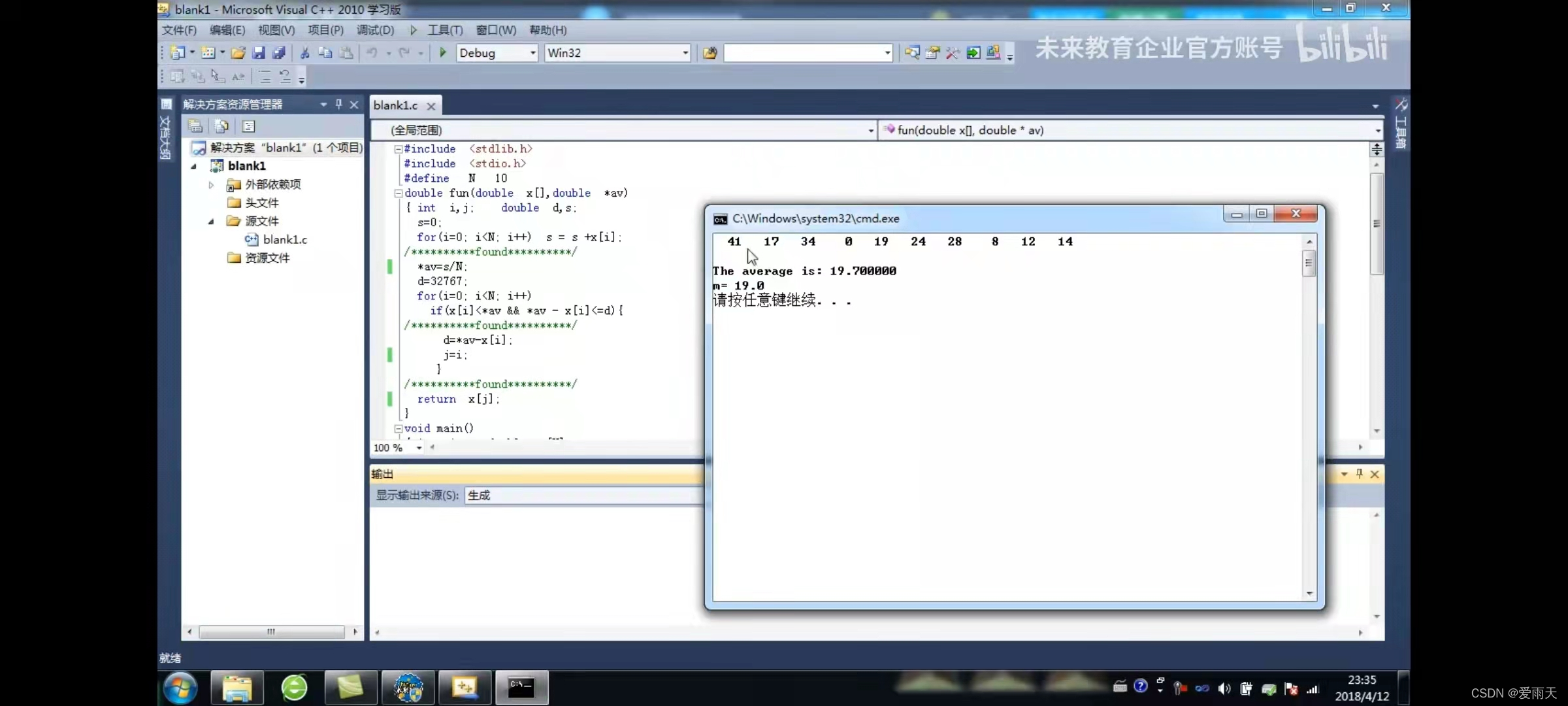Close the blank1.c tab
Image resolution: width=1568 pixels, height=706 pixels.
(x=431, y=106)
